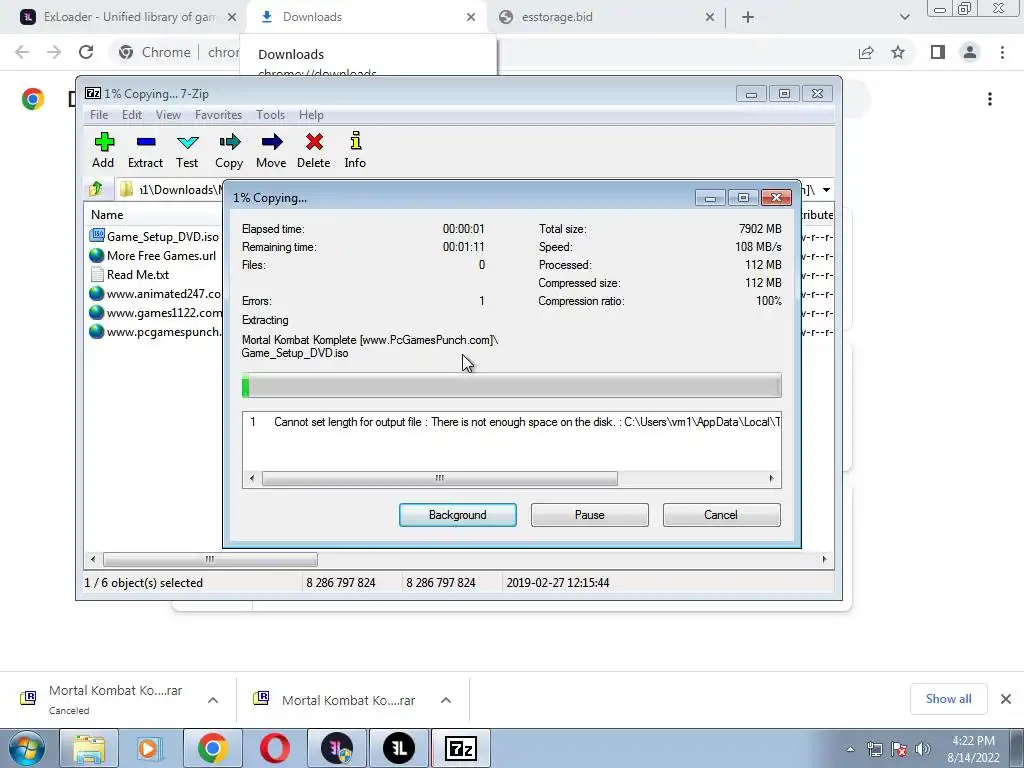Cancel the copying operation
The height and width of the screenshot is (768, 1024).
pyautogui.click(x=721, y=515)
